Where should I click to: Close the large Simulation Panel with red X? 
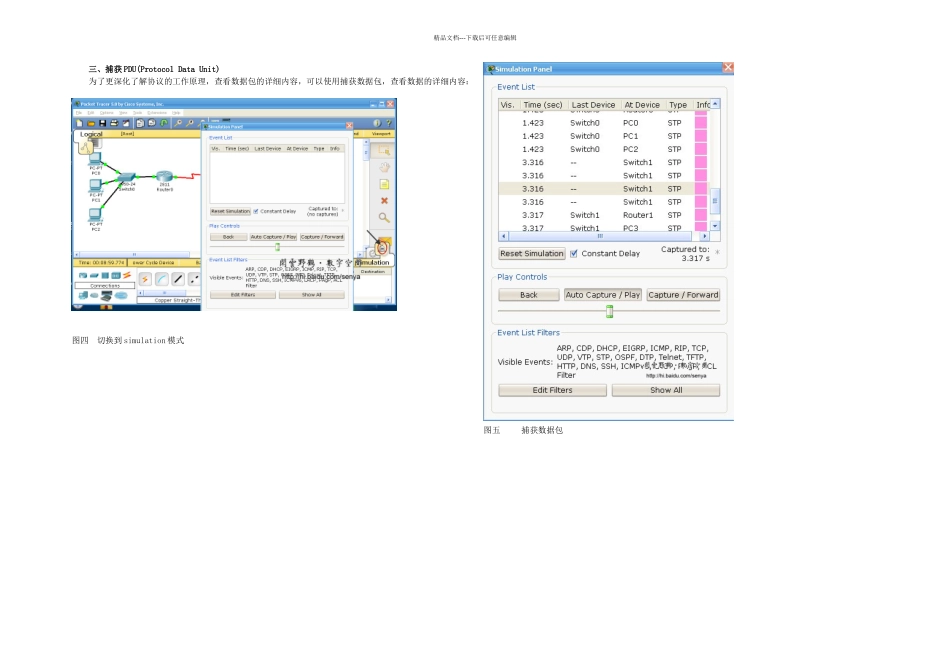pos(728,68)
